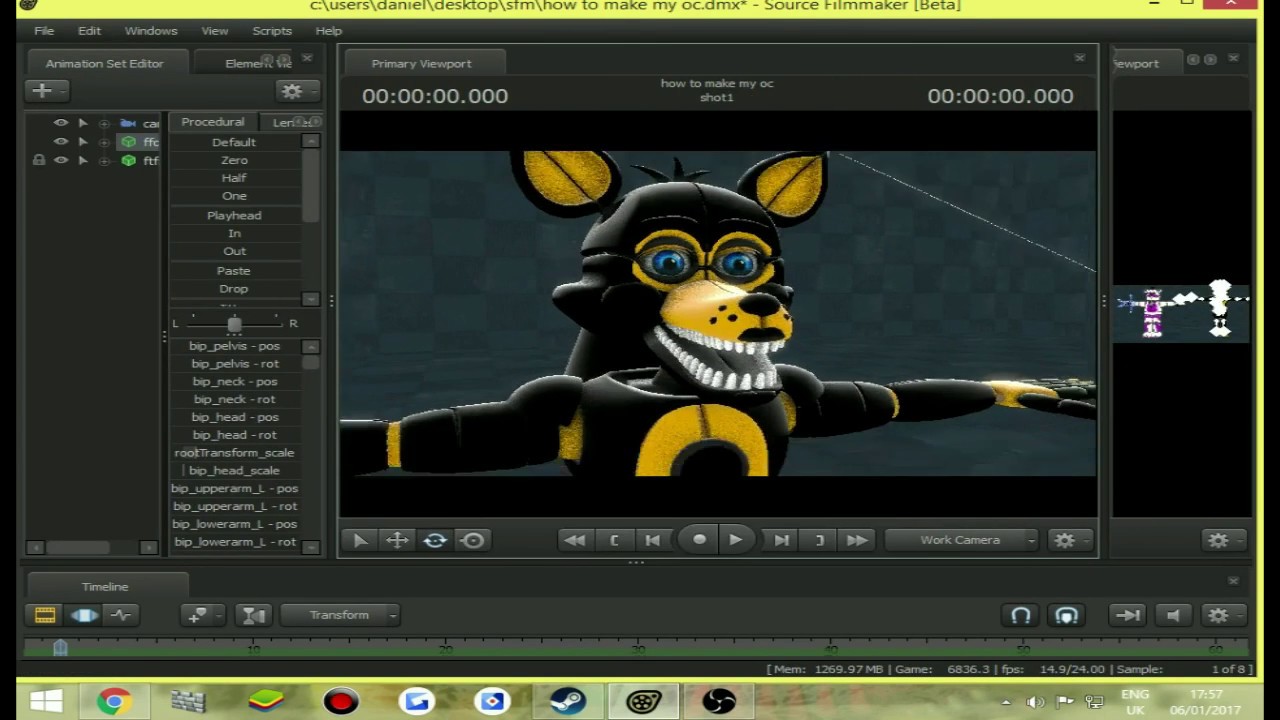Expand the camera animation set tree

click(104, 123)
